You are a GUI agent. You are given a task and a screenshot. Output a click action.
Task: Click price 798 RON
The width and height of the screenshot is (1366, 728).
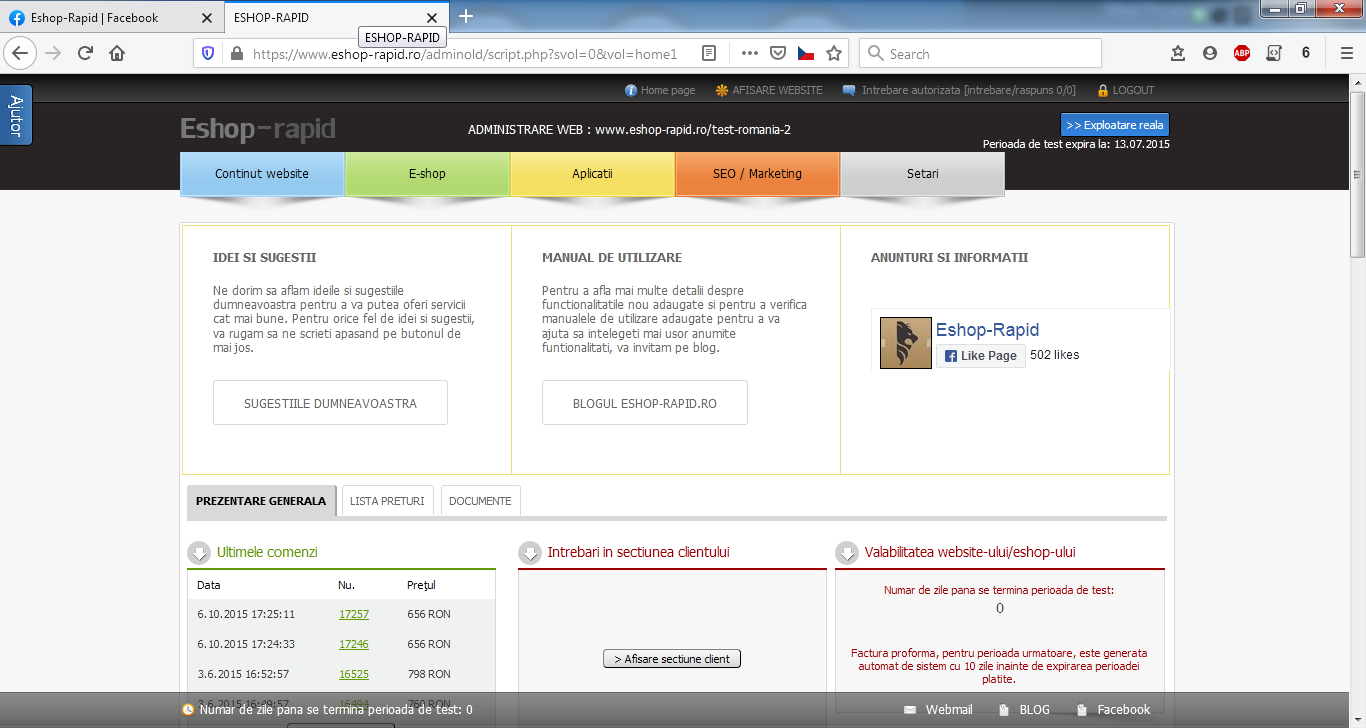tap(429, 674)
